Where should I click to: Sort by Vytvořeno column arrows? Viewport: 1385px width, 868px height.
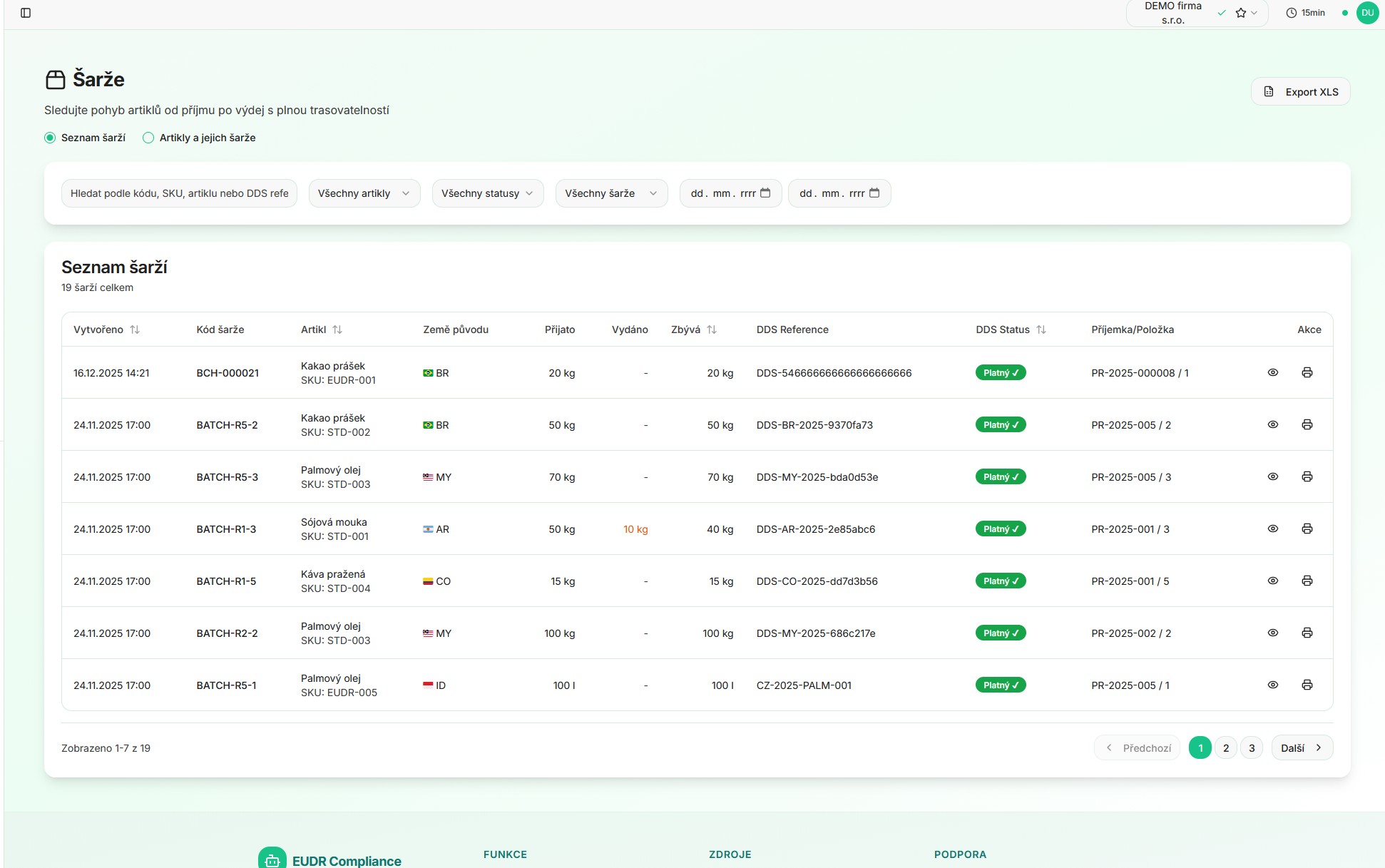click(x=135, y=330)
